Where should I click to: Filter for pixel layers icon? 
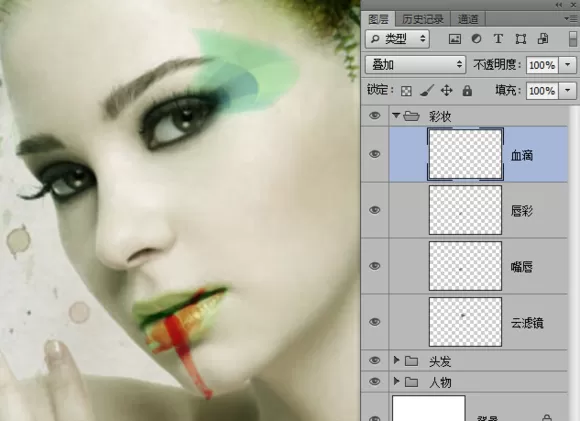[455, 39]
